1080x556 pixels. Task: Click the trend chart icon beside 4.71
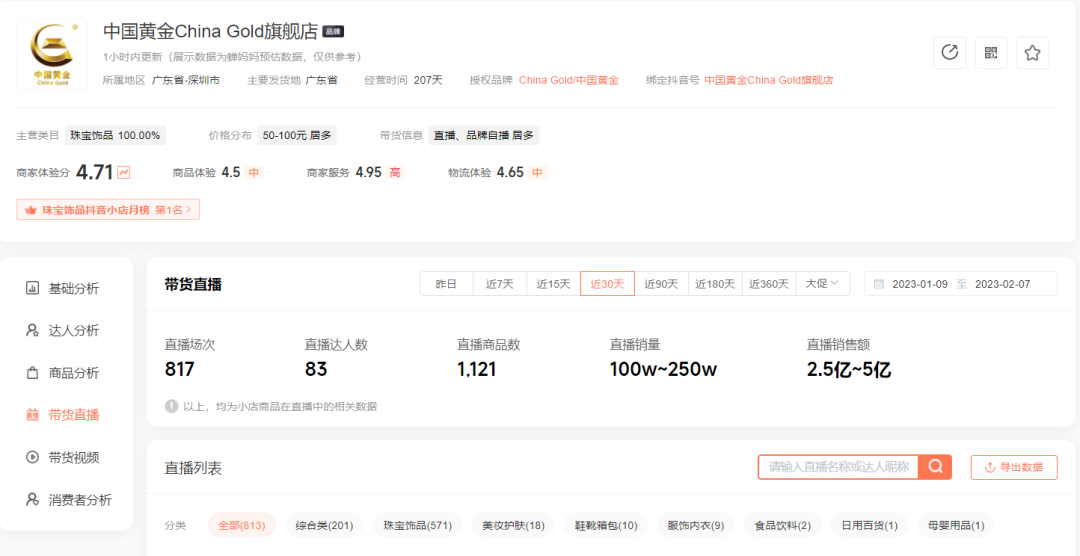124,172
